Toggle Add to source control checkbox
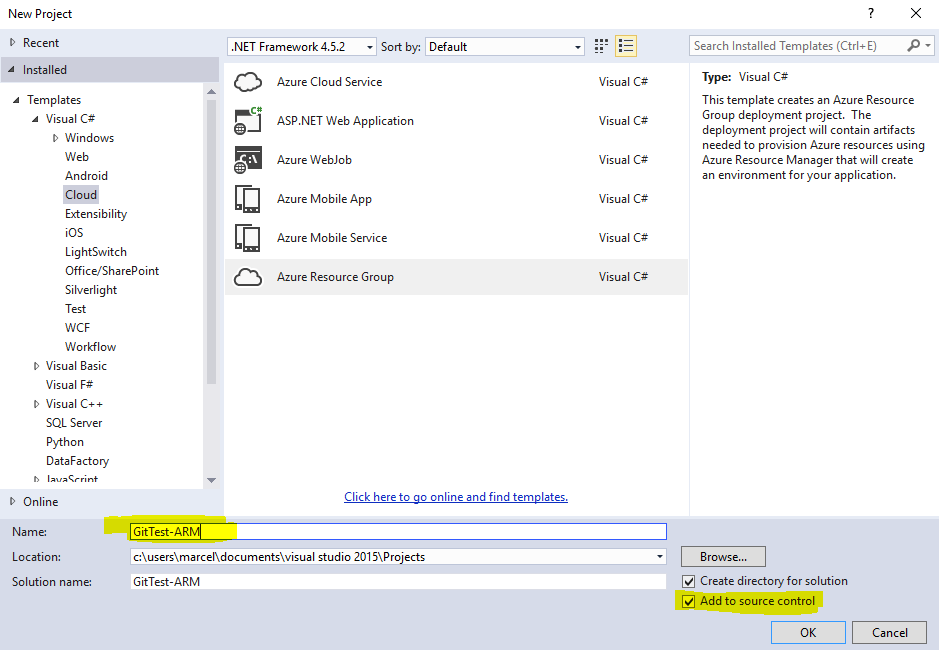Screen dimensions: 939x650 coord(688,601)
